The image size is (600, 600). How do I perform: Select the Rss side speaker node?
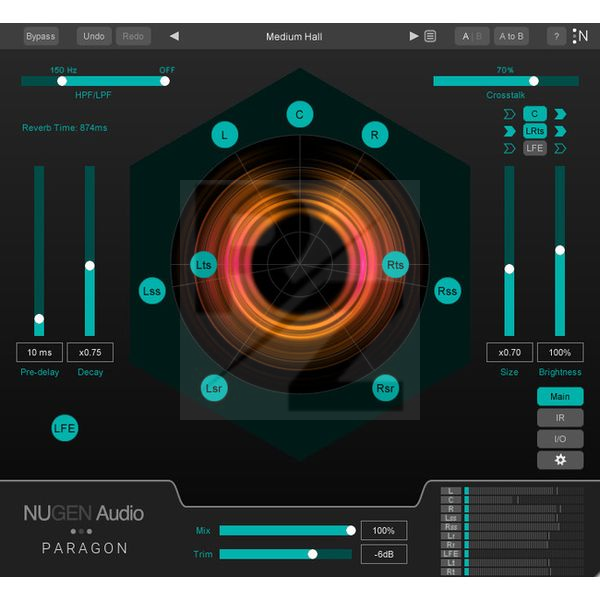[x=447, y=291]
